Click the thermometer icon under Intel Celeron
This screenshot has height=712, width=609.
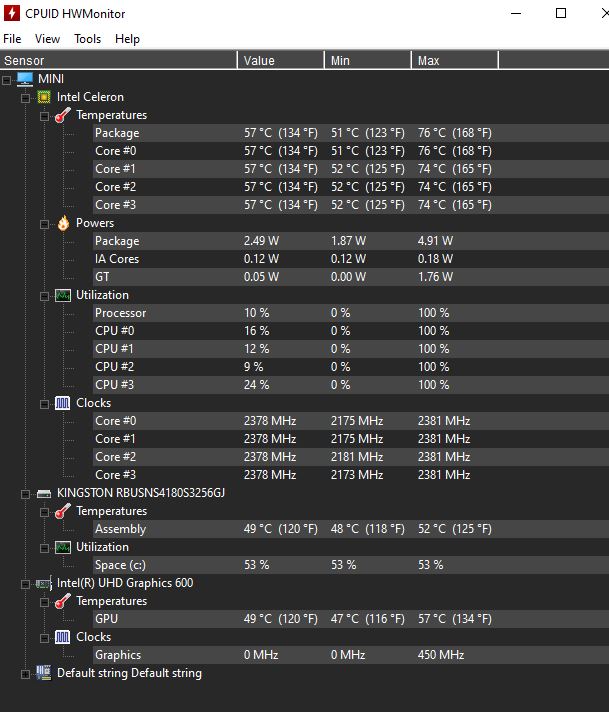(x=63, y=115)
